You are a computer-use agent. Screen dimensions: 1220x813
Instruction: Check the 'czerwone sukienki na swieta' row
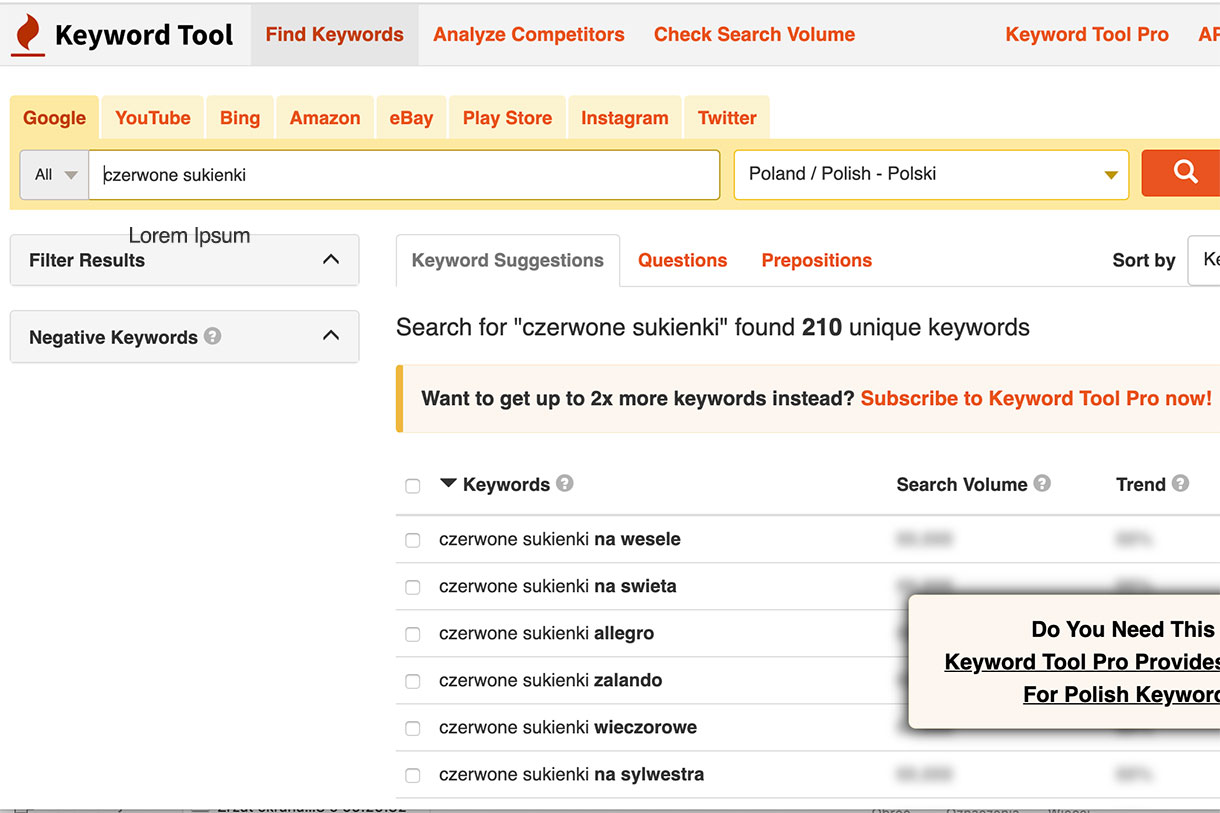pos(412,587)
